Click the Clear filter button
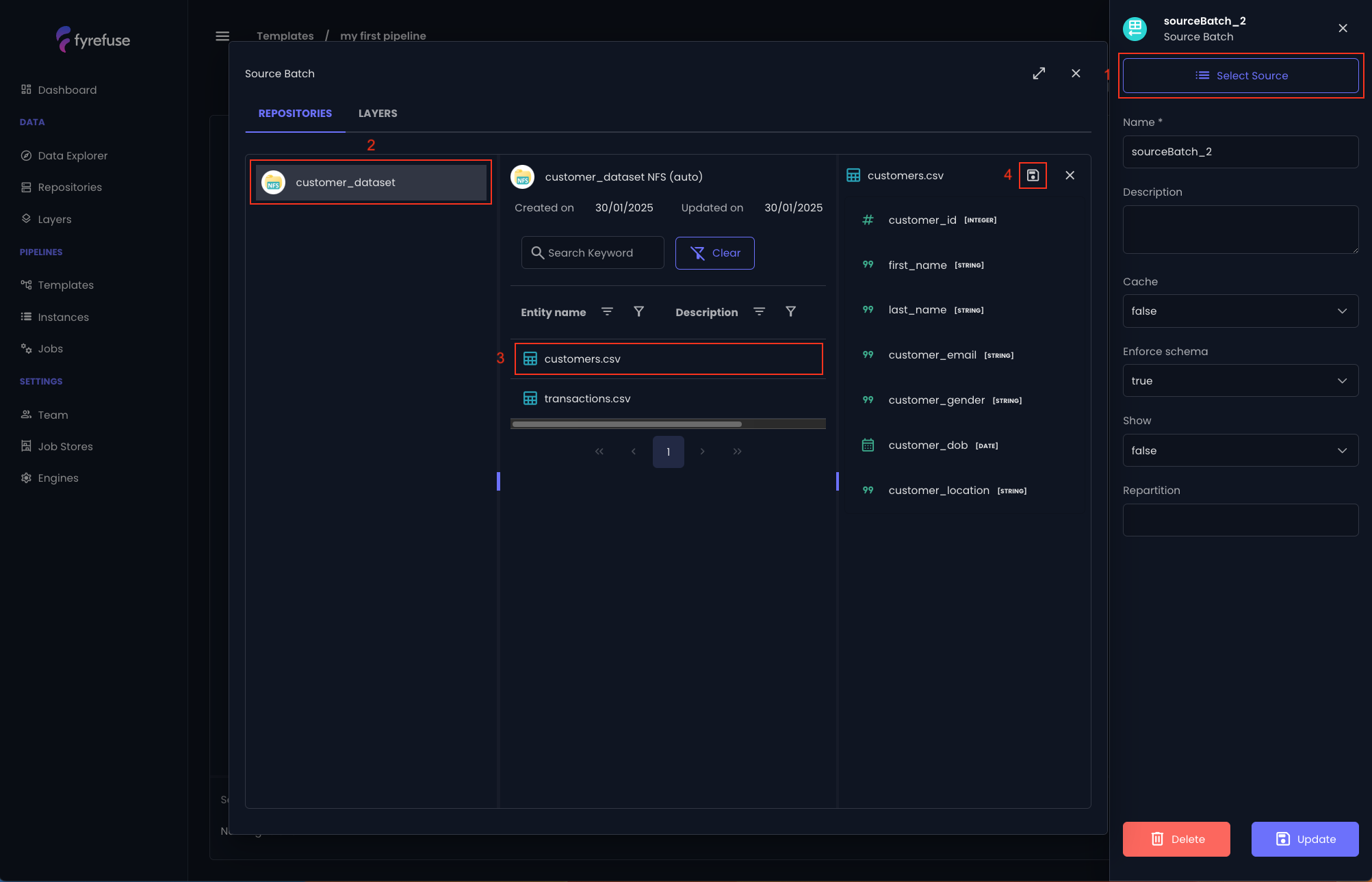This screenshot has width=1372, height=882. 715,253
